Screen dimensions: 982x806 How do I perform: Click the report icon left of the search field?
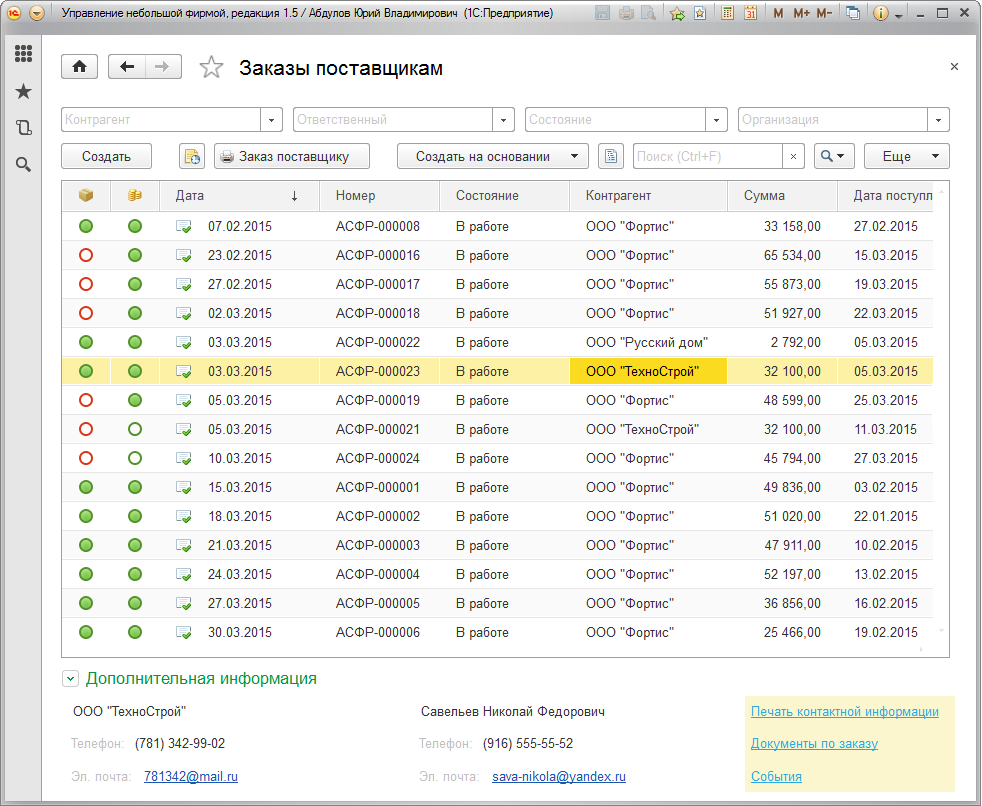point(611,157)
